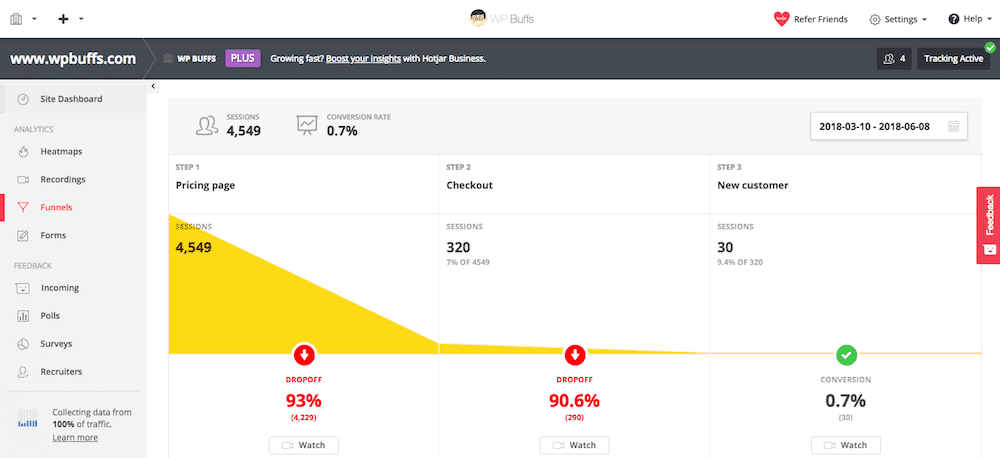Open the Forms pencil icon

23,235
